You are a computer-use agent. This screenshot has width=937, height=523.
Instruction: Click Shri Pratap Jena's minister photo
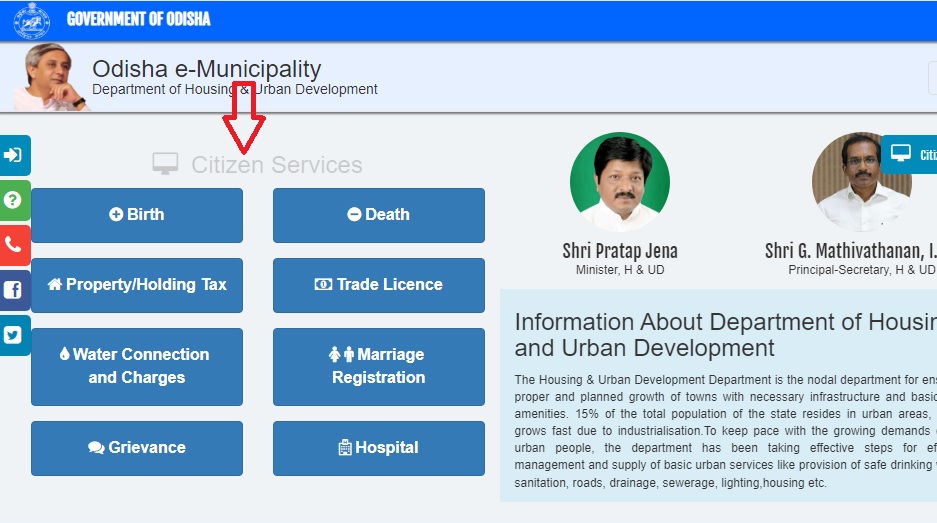point(619,182)
